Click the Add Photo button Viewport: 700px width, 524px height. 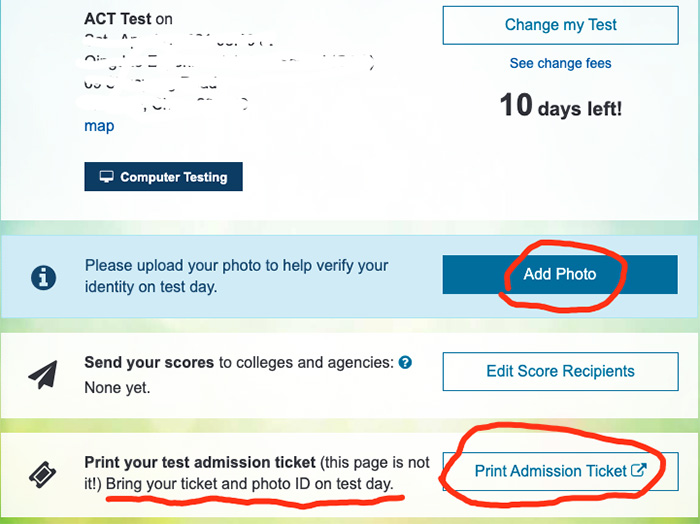point(560,274)
